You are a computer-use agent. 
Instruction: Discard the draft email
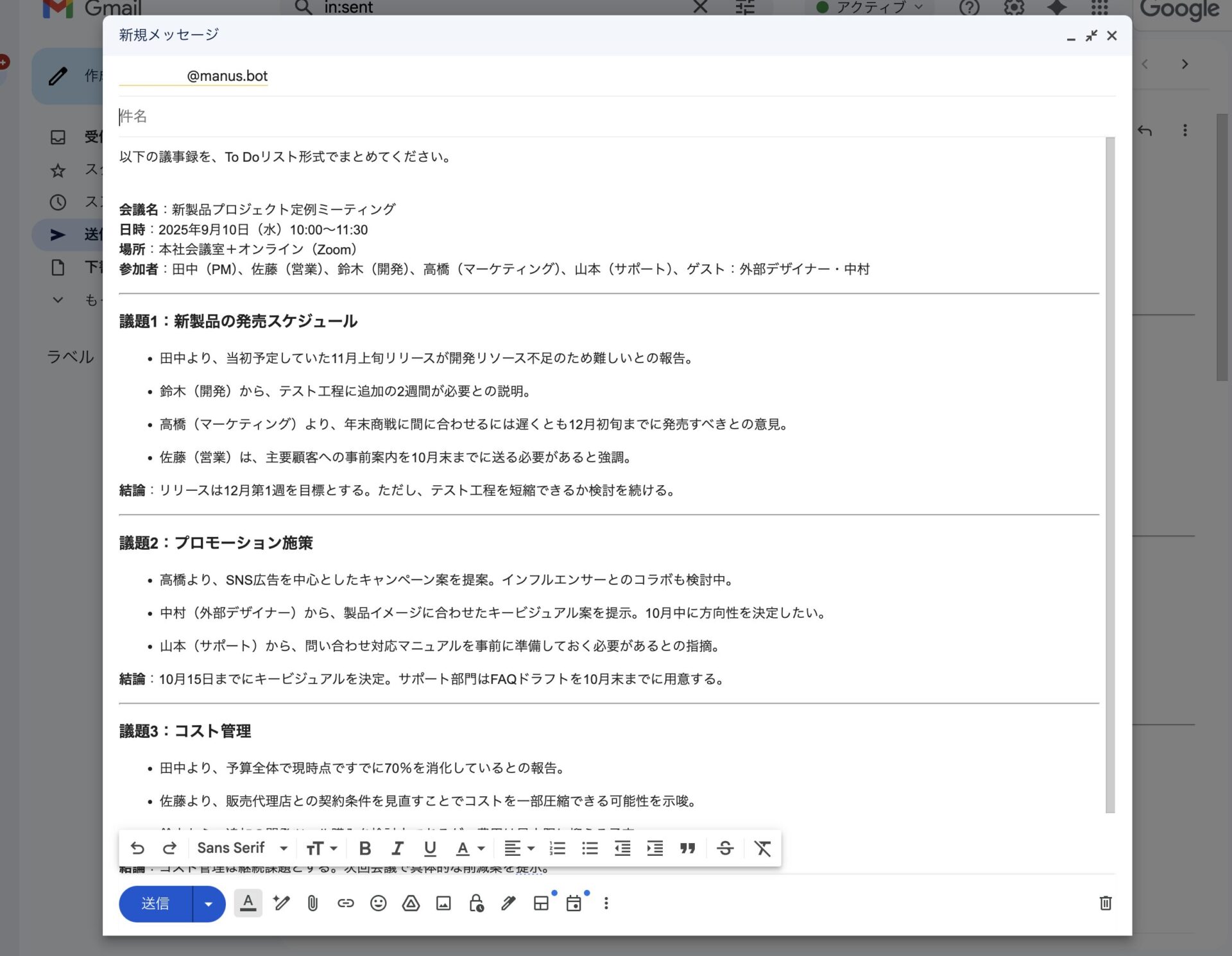pyautogui.click(x=1105, y=903)
